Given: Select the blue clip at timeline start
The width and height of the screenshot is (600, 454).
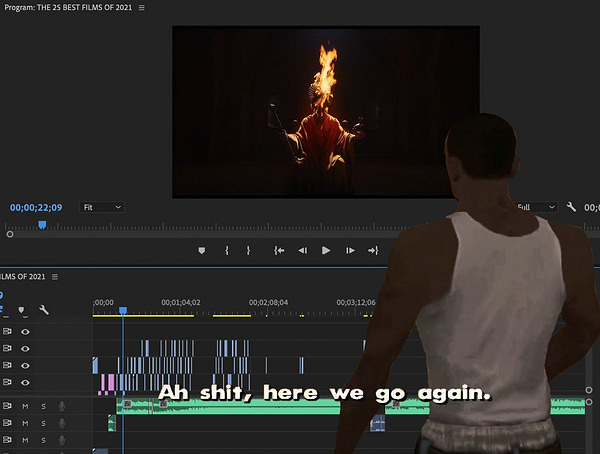Looking at the screenshot, I should coord(95,366).
